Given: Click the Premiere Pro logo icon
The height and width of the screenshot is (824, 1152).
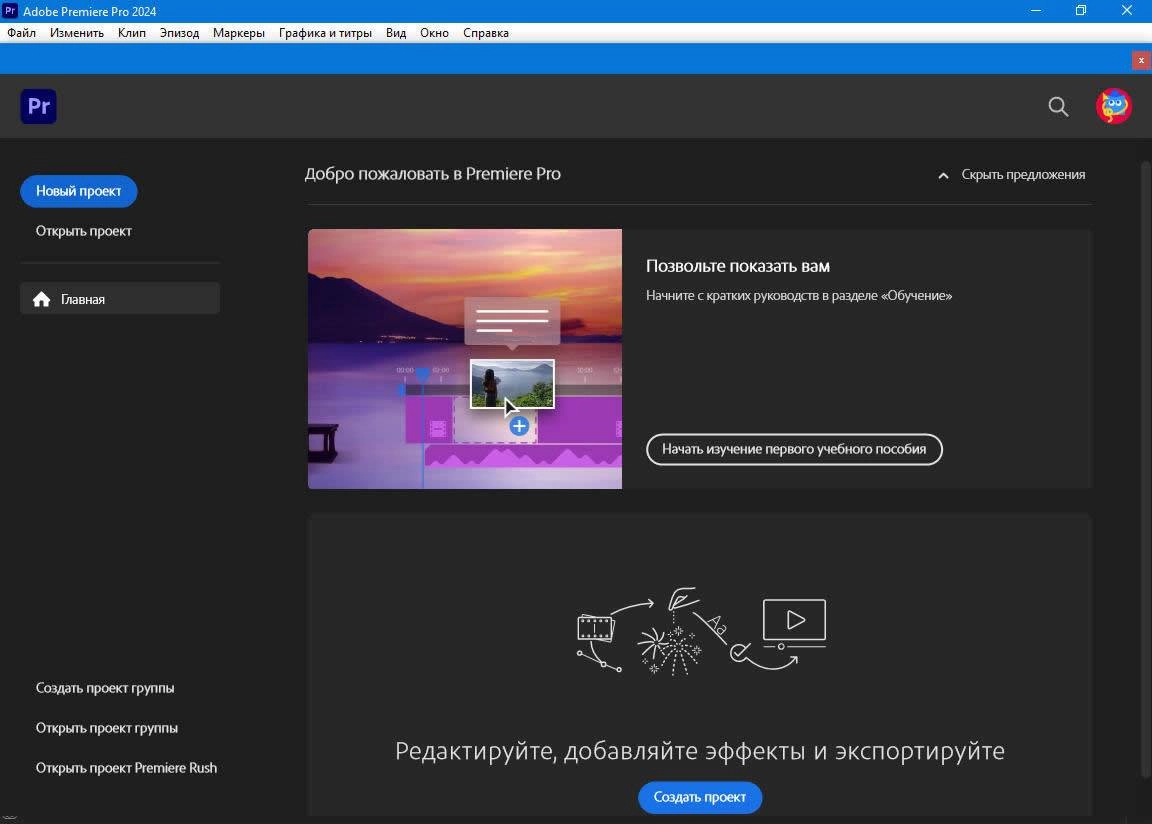Looking at the screenshot, I should (x=38, y=106).
